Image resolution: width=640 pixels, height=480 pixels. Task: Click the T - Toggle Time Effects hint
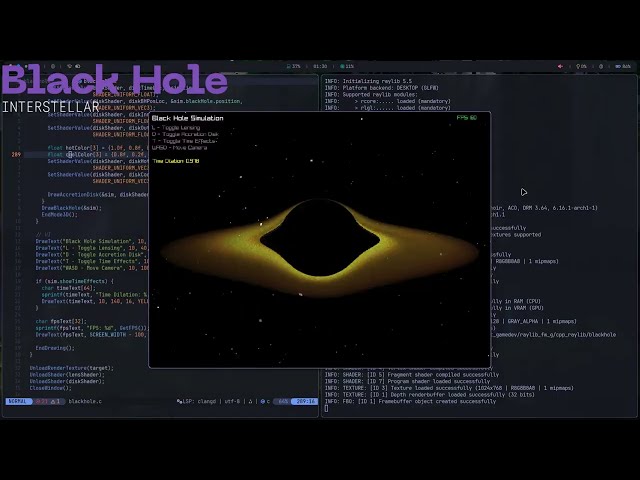(184, 141)
